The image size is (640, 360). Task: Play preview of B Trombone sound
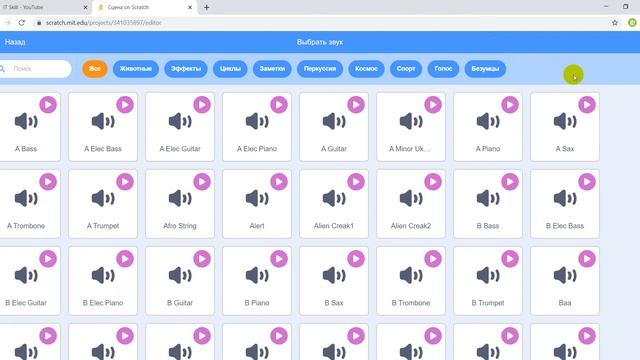coord(433,259)
